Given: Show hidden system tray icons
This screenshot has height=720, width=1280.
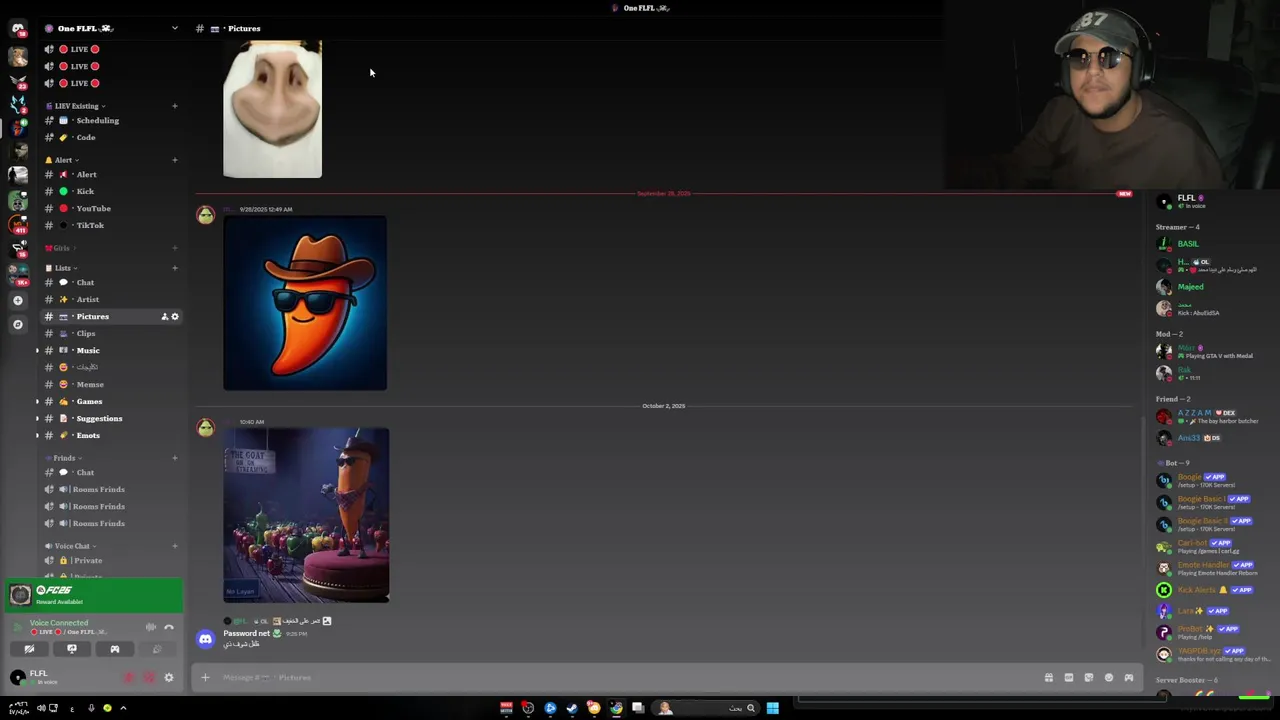Looking at the screenshot, I should pyautogui.click(x=123, y=708).
